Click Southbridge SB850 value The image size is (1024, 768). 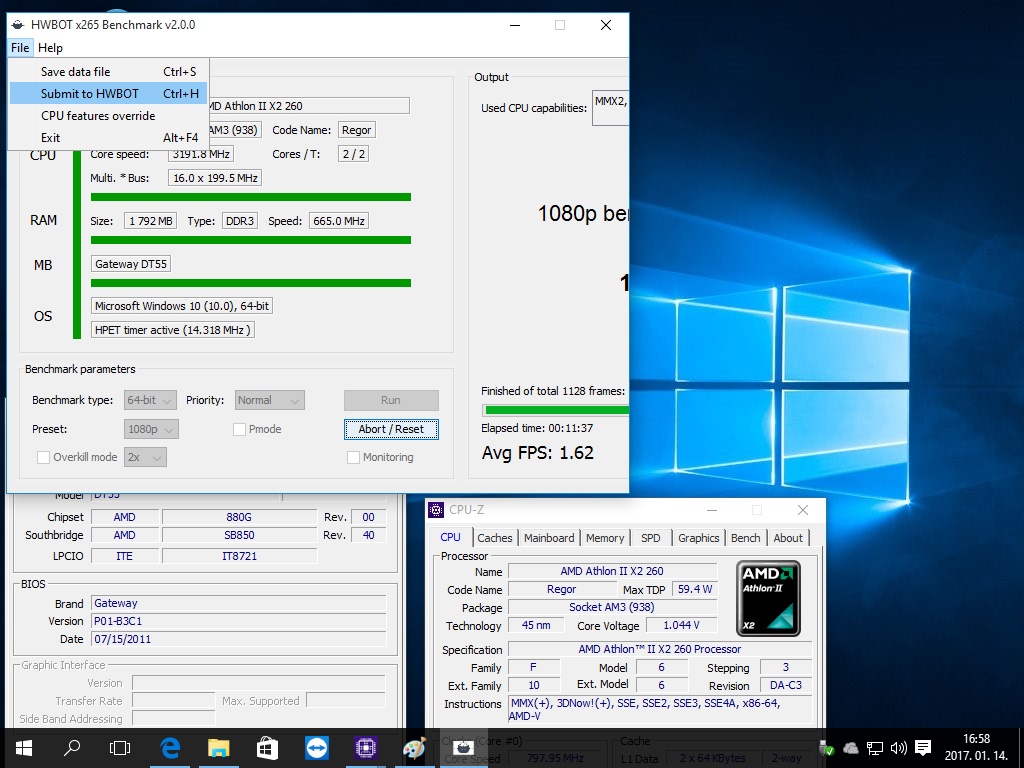239,535
